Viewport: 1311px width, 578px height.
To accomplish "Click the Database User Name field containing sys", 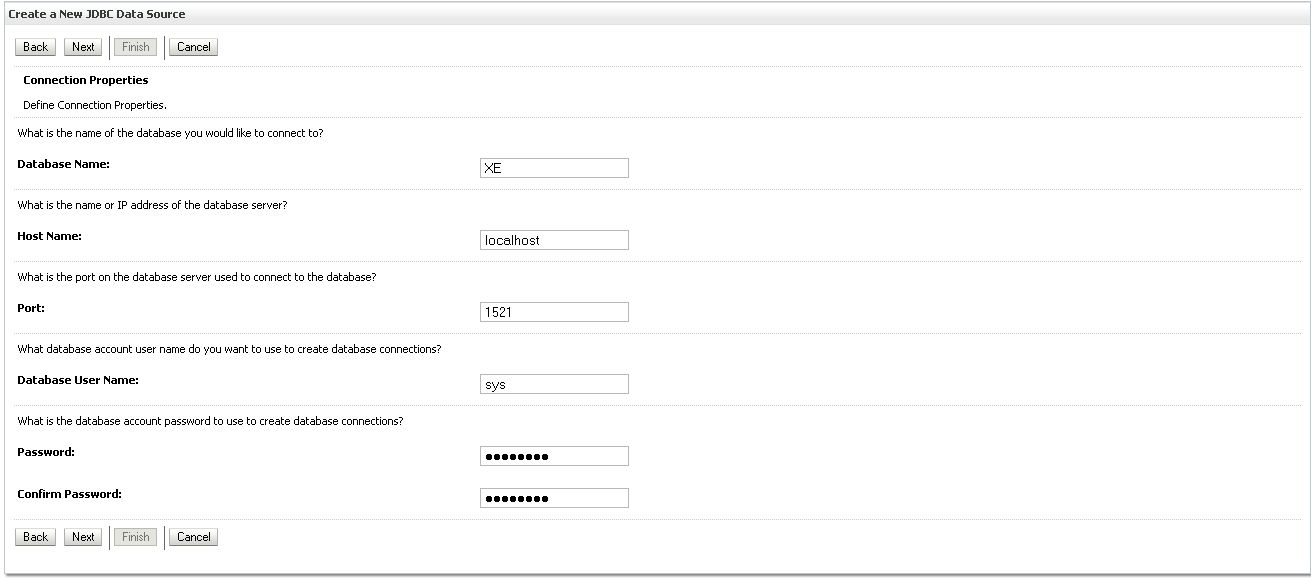I will pyautogui.click(x=554, y=384).
